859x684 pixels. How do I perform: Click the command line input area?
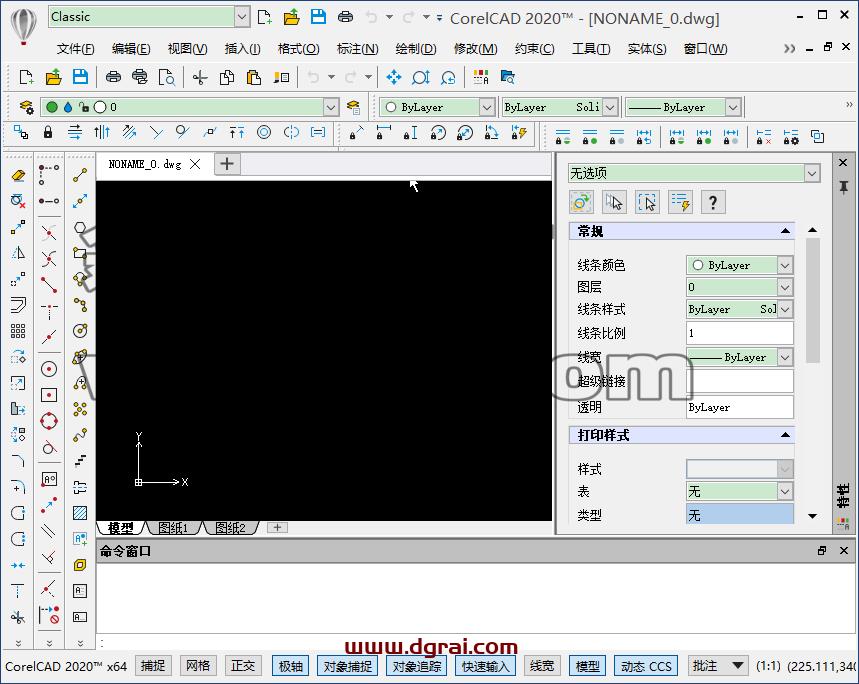tap(477, 643)
